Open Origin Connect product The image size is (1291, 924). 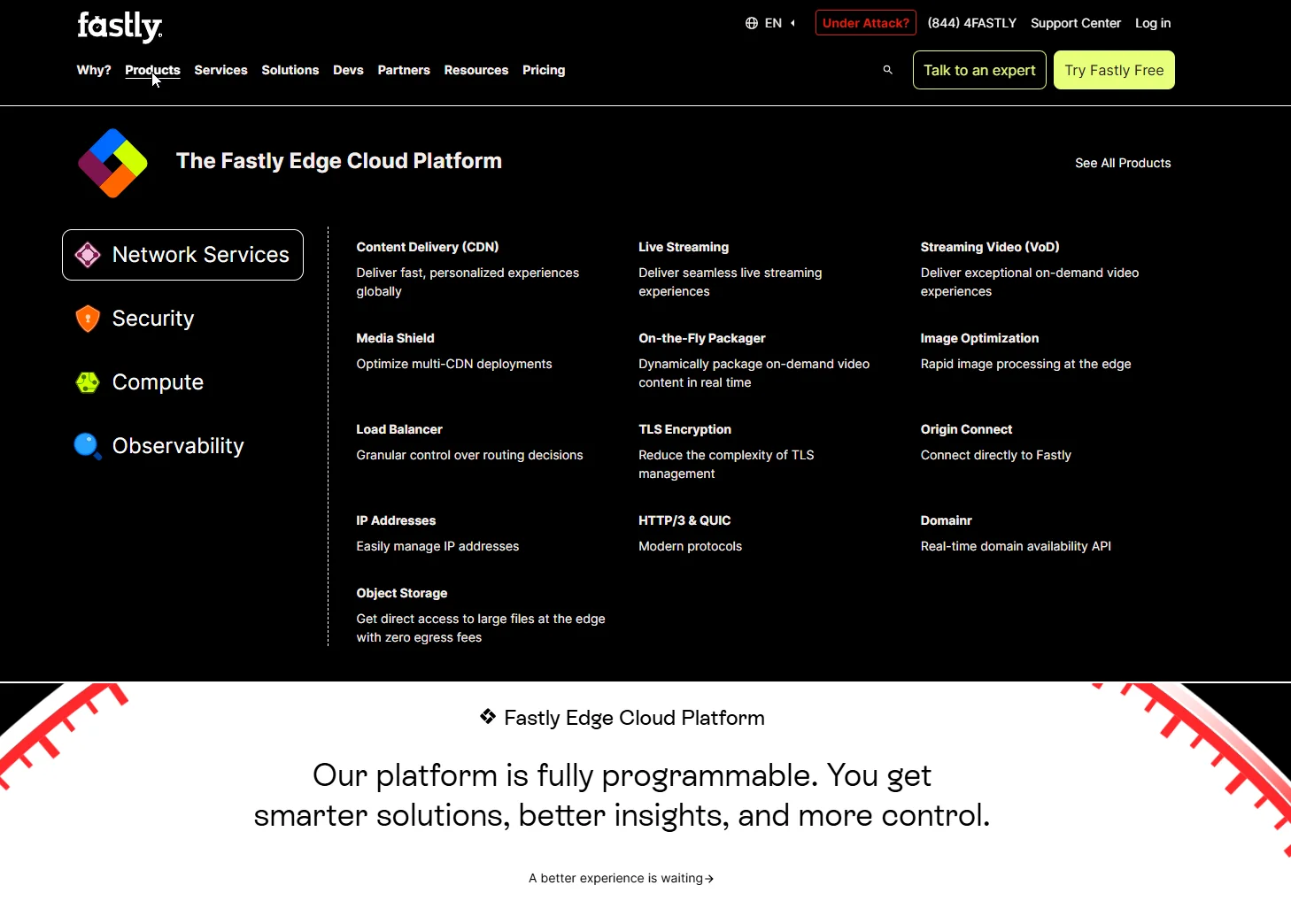click(966, 429)
